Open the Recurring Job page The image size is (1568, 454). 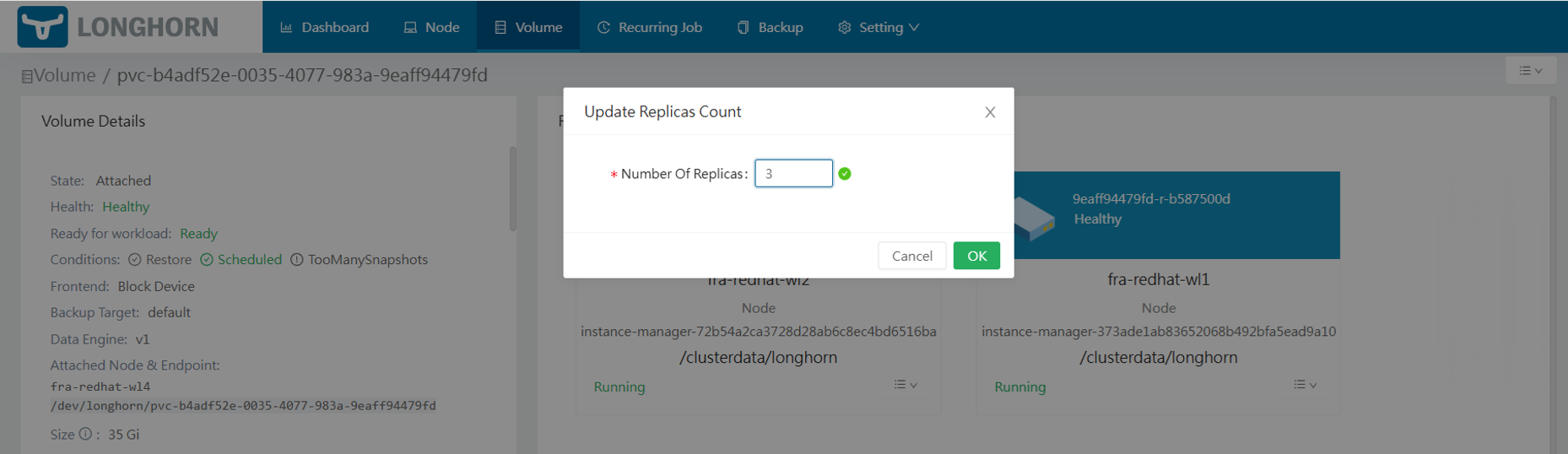[650, 27]
